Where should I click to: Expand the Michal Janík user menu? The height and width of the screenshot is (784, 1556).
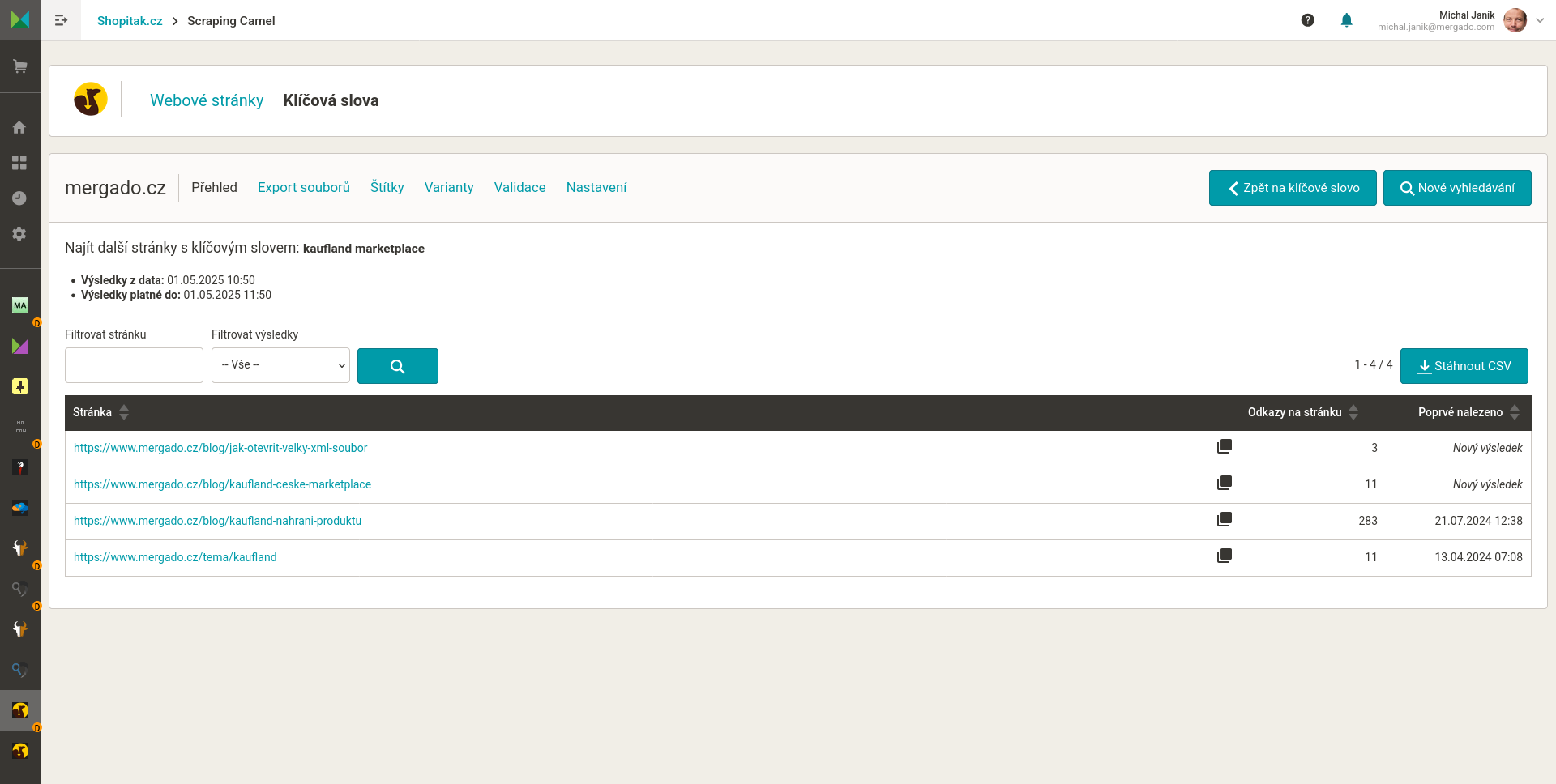pyautogui.click(x=1539, y=20)
